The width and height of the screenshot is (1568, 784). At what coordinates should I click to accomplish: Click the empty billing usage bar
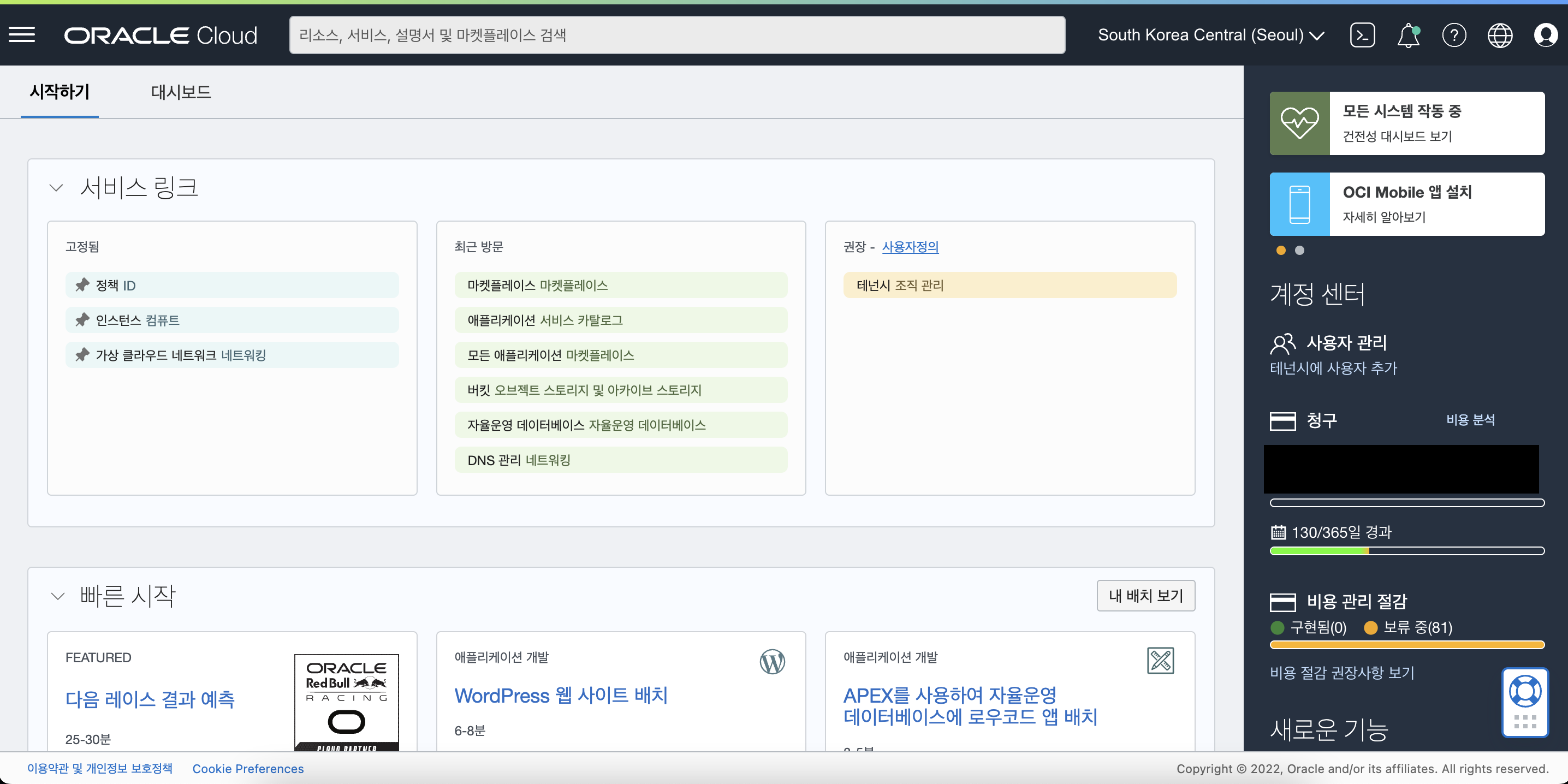click(1407, 503)
